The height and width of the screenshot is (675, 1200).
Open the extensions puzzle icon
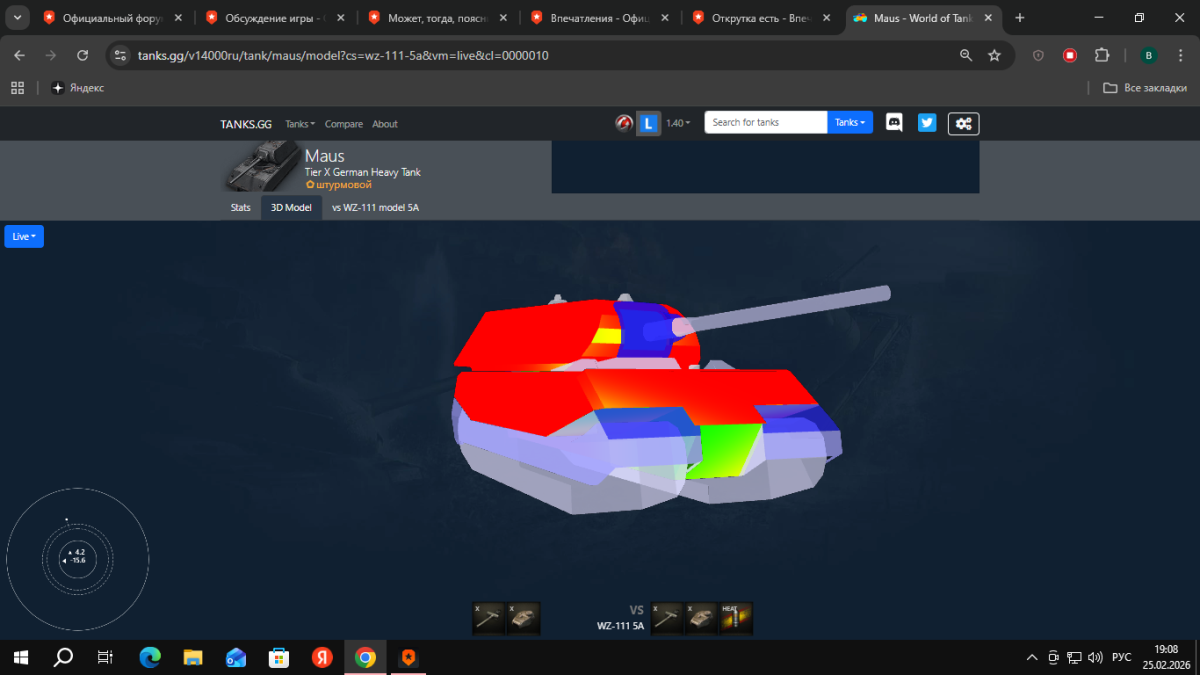[x=1102, y=55]
